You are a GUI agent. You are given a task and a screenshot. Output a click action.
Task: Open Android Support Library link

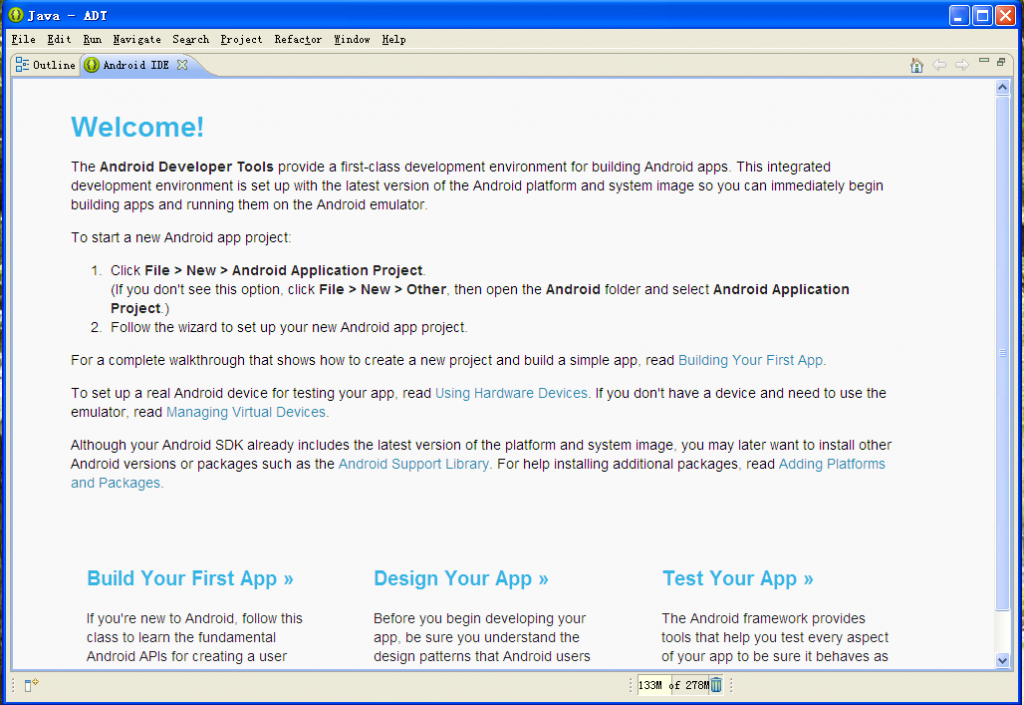click(413, 464)
